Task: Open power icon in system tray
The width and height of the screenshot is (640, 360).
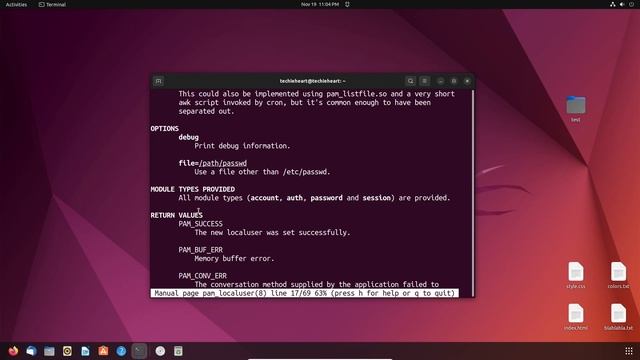Action: coord(631,4)
